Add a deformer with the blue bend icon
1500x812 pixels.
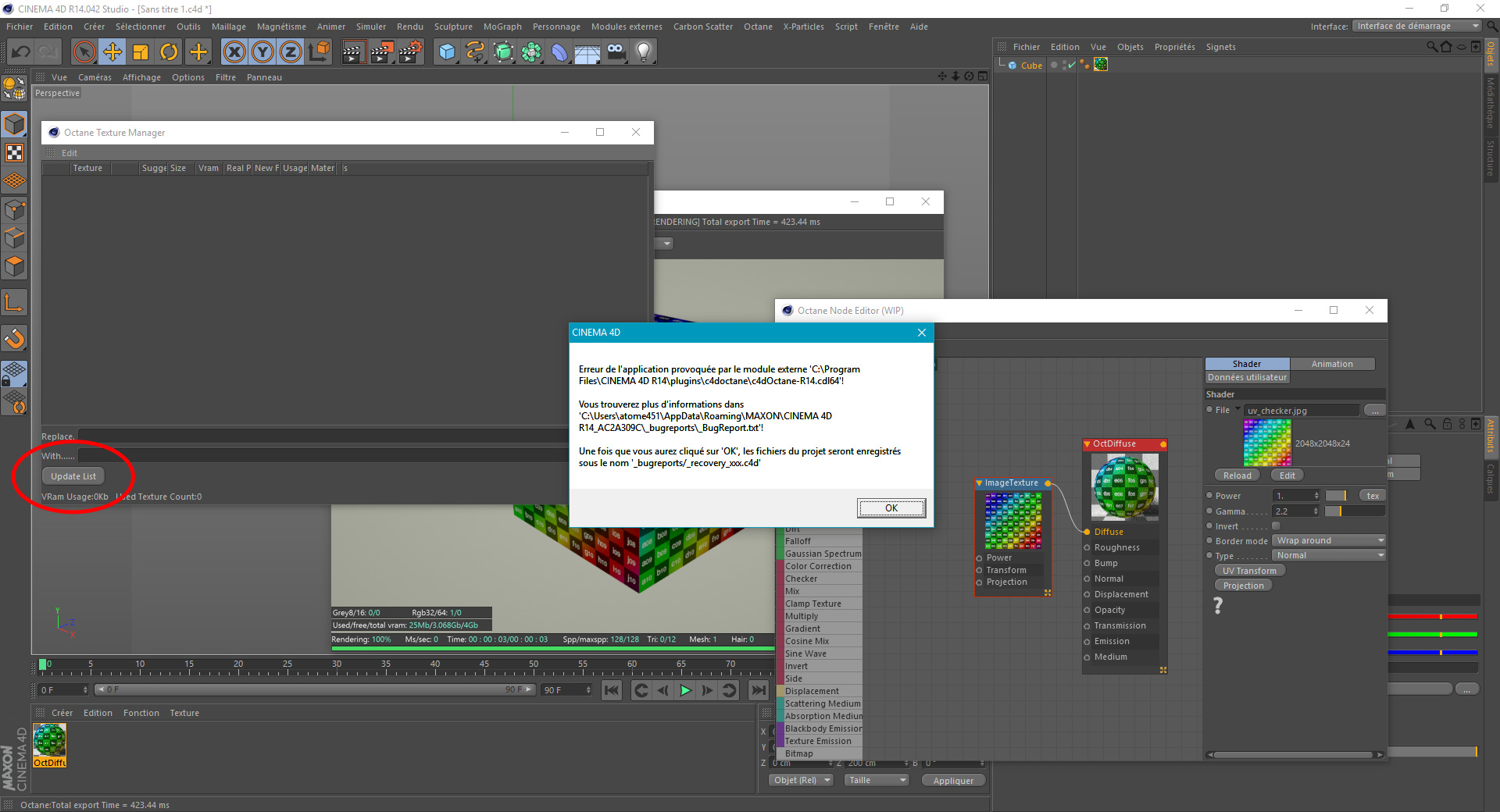pyautogui.click(x=559, y=52)
